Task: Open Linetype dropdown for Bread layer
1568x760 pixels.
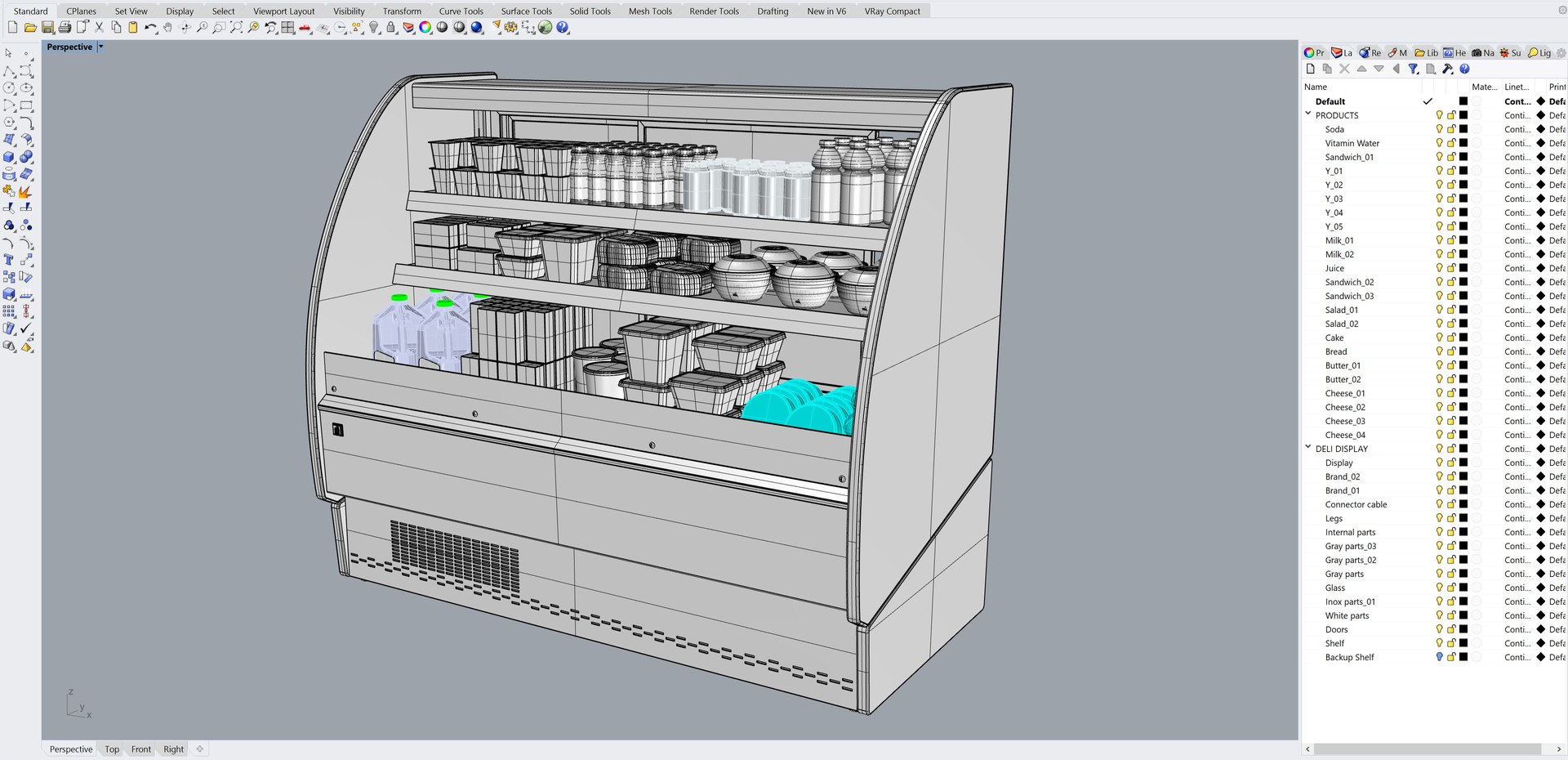Action: (x=1517, y=351)
